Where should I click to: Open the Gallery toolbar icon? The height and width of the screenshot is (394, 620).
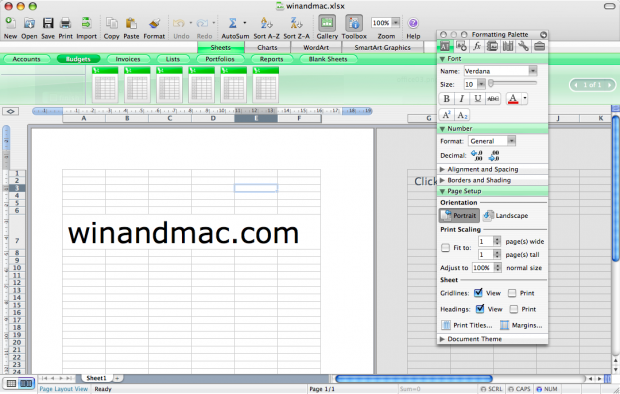327,23
